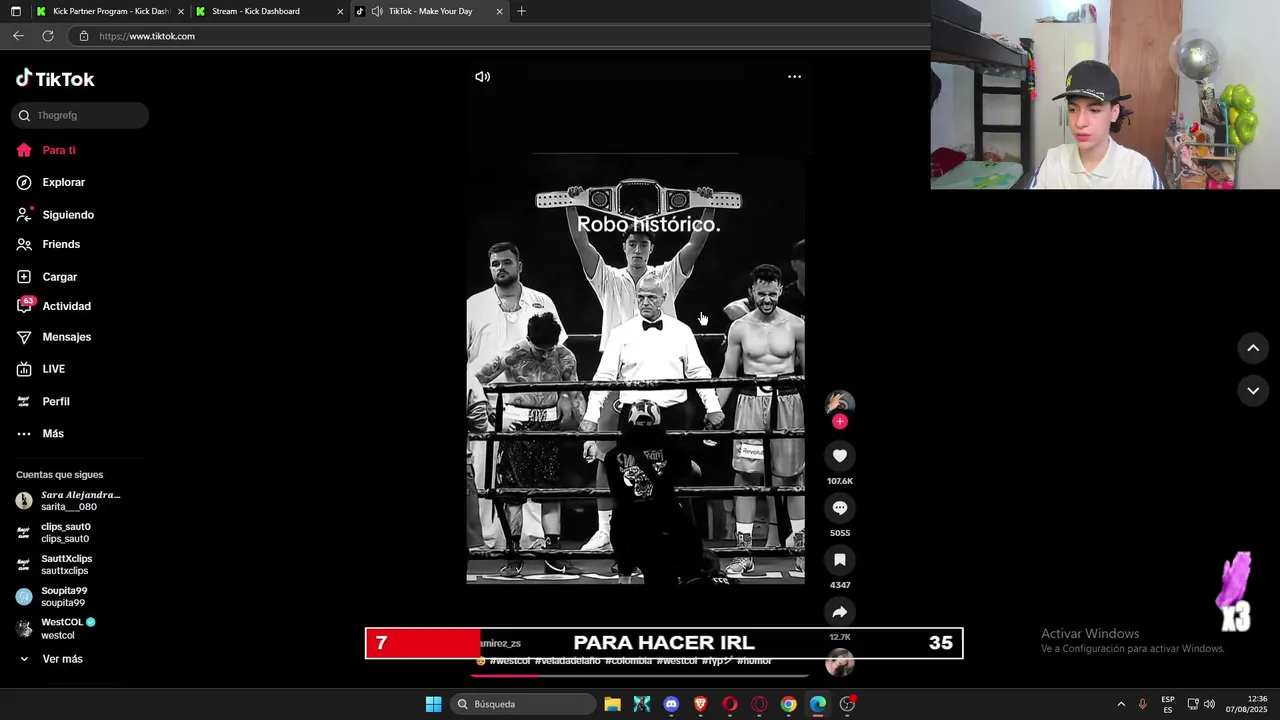Open Google Chrome from taskbar
The height and width of the screenshot is (720, 1280).
point(788,704)
